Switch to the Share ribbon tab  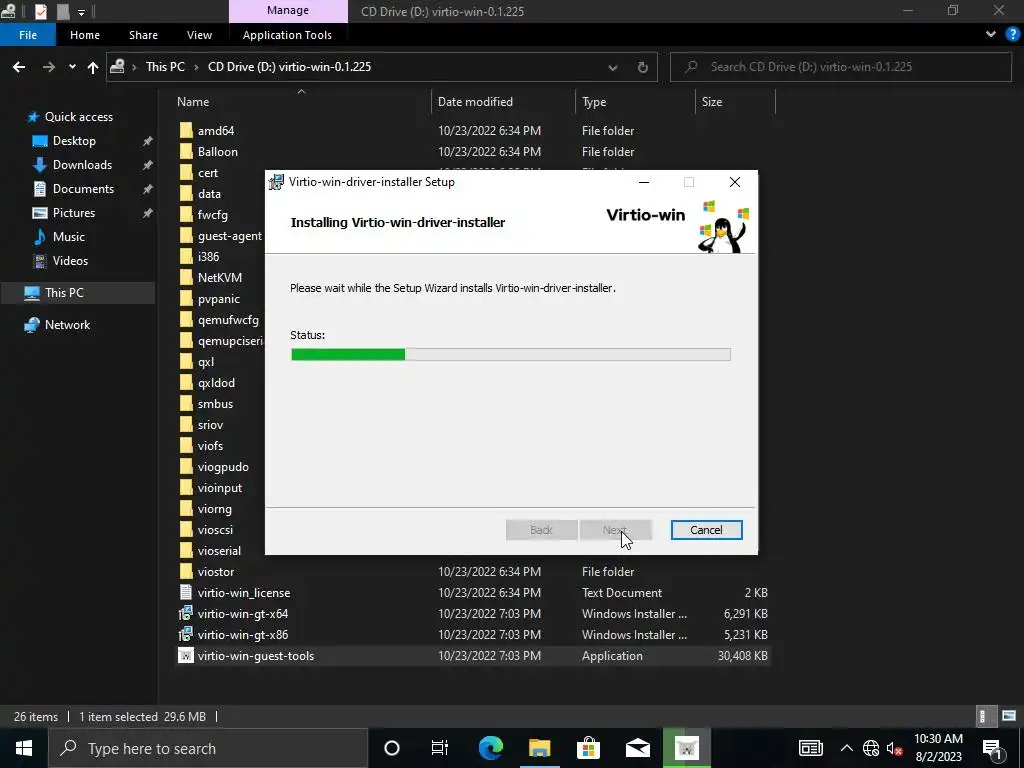tap(143, 35)
